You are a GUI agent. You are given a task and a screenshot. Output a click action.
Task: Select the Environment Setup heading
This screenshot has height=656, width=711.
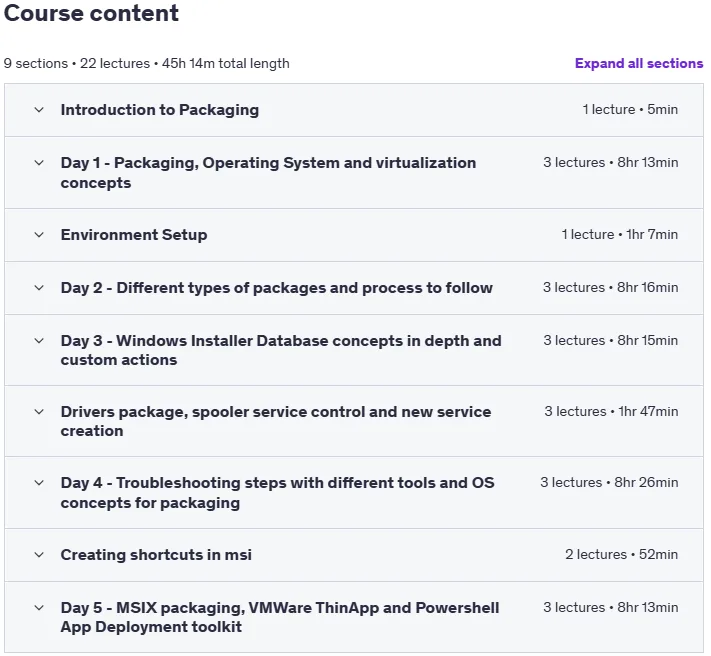(134, 235)
